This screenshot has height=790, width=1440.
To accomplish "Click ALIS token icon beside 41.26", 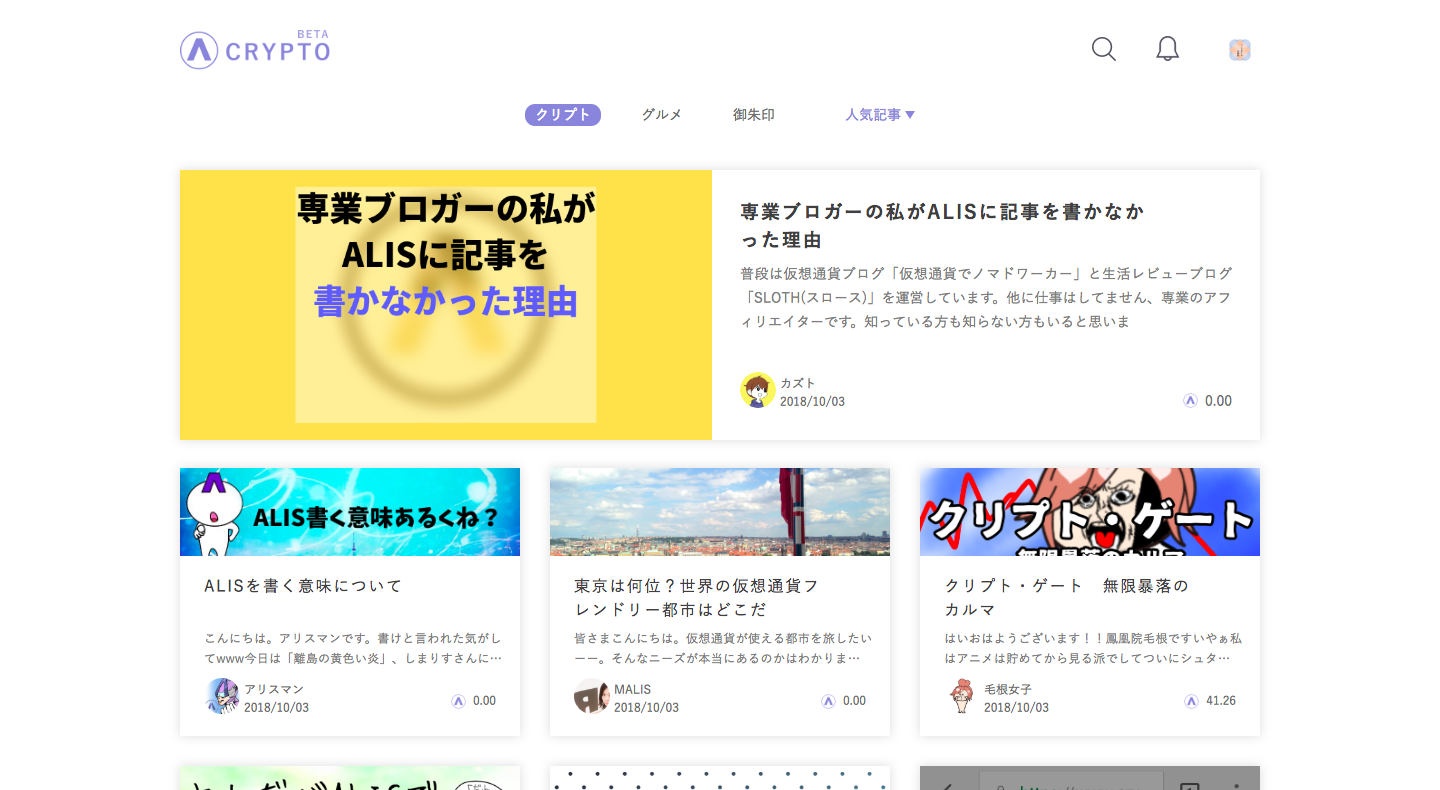I will click(1191, 701).
